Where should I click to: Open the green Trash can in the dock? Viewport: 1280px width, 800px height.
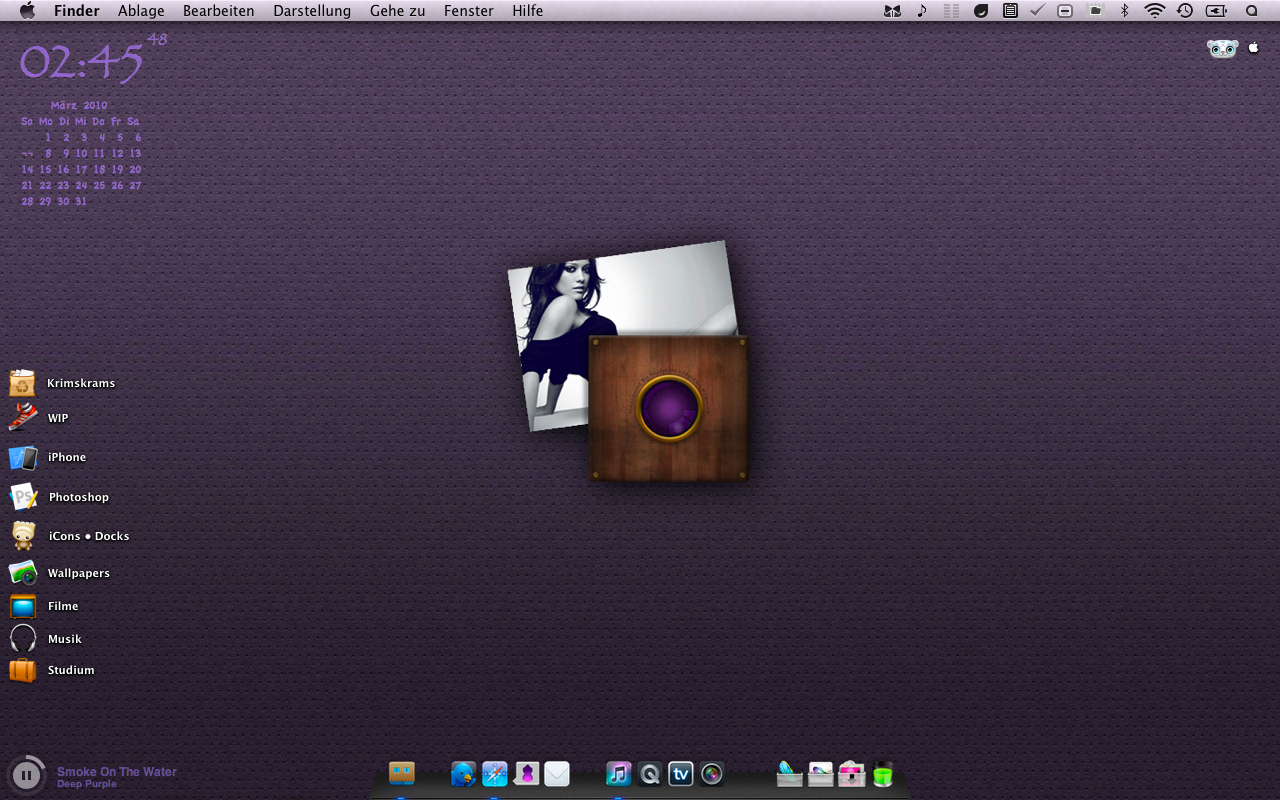[882, 773]
